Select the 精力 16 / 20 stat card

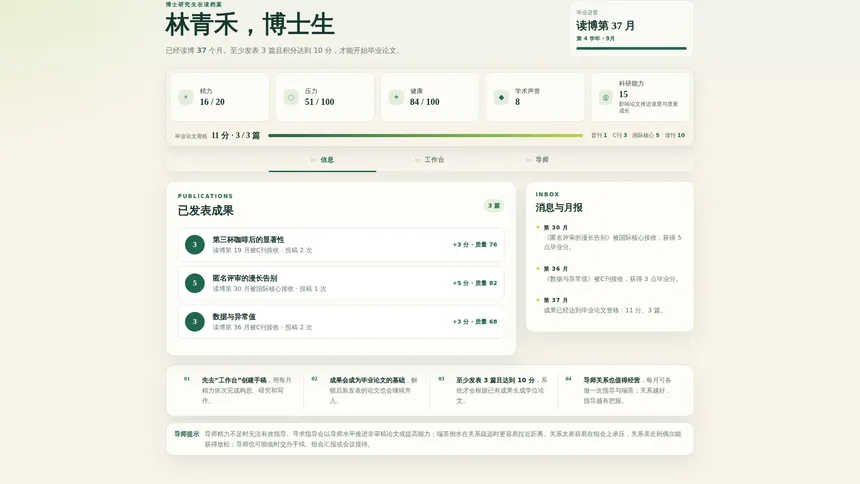[220, 97]
